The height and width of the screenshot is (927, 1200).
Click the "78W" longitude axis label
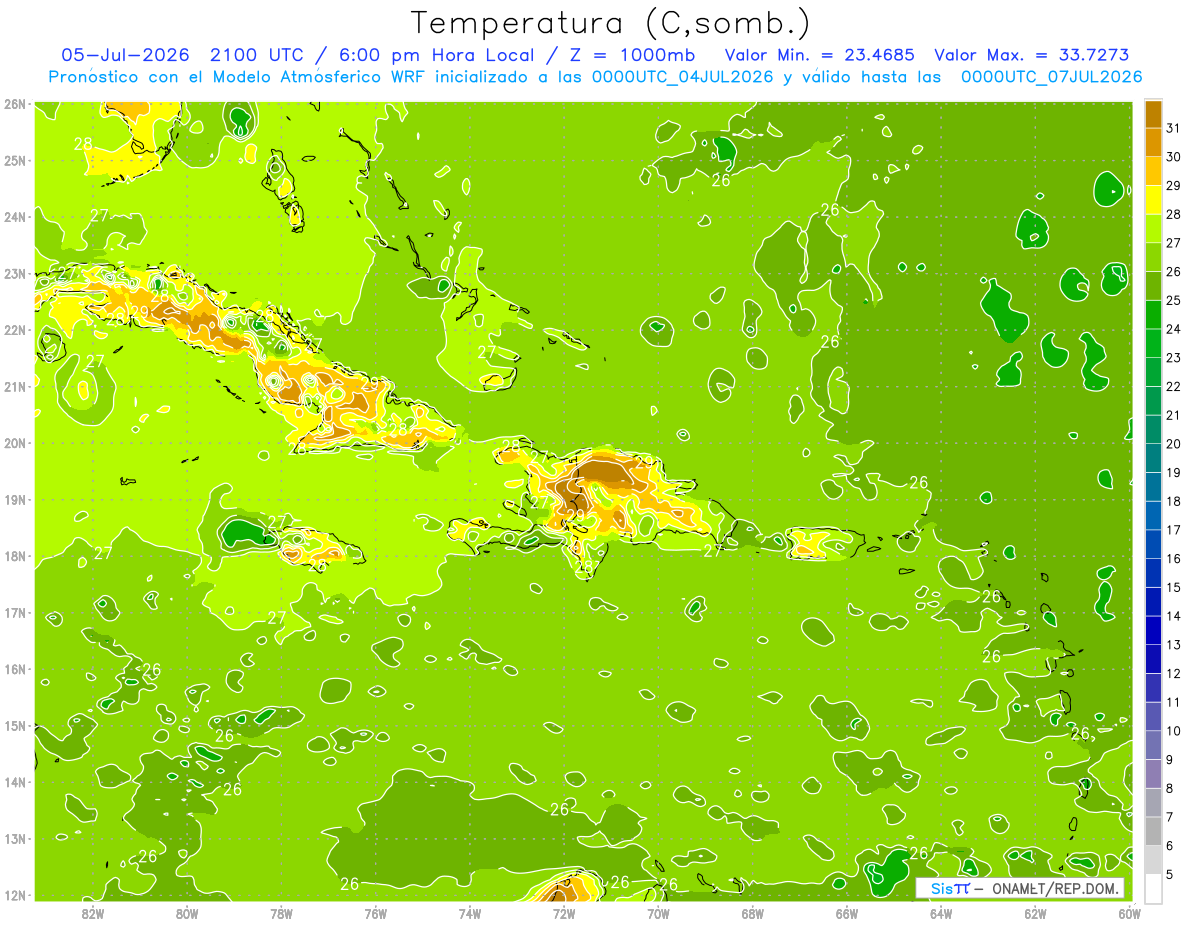coord(282,913)
